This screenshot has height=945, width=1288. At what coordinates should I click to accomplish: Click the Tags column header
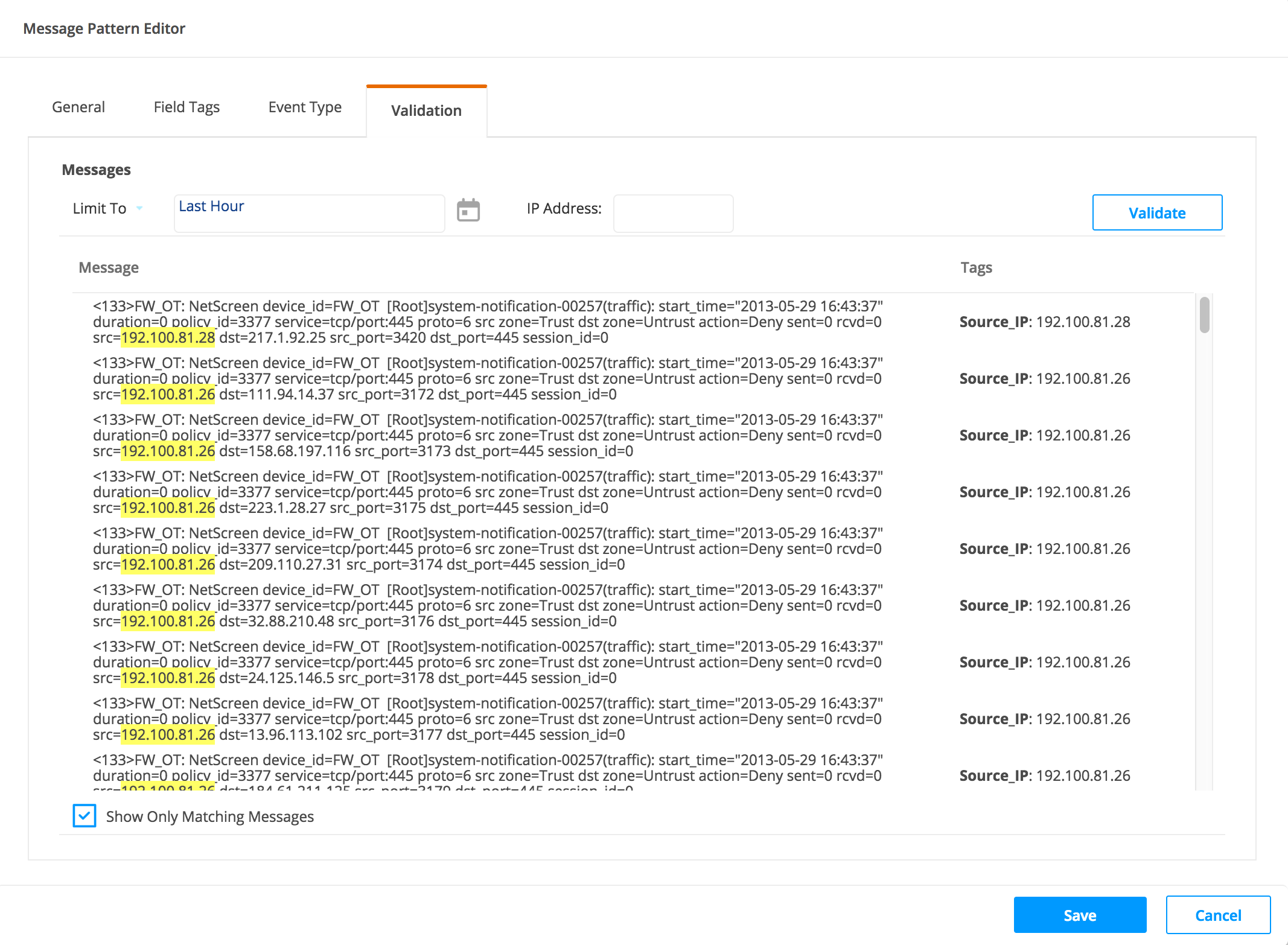click(976, 268)
